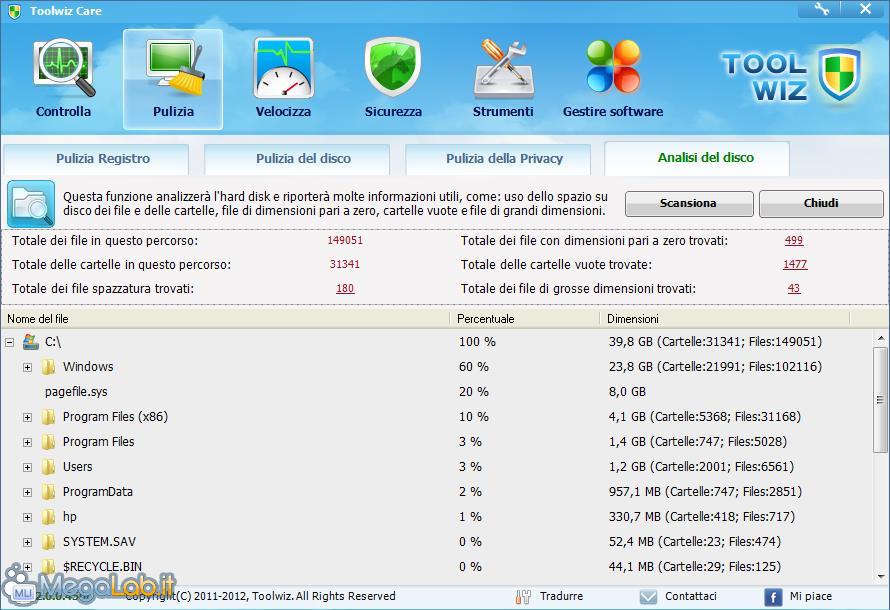Collapse the C:\ root node
This screenshot has height=610, width=890.
pyautogui.click(x=10, y=342)
